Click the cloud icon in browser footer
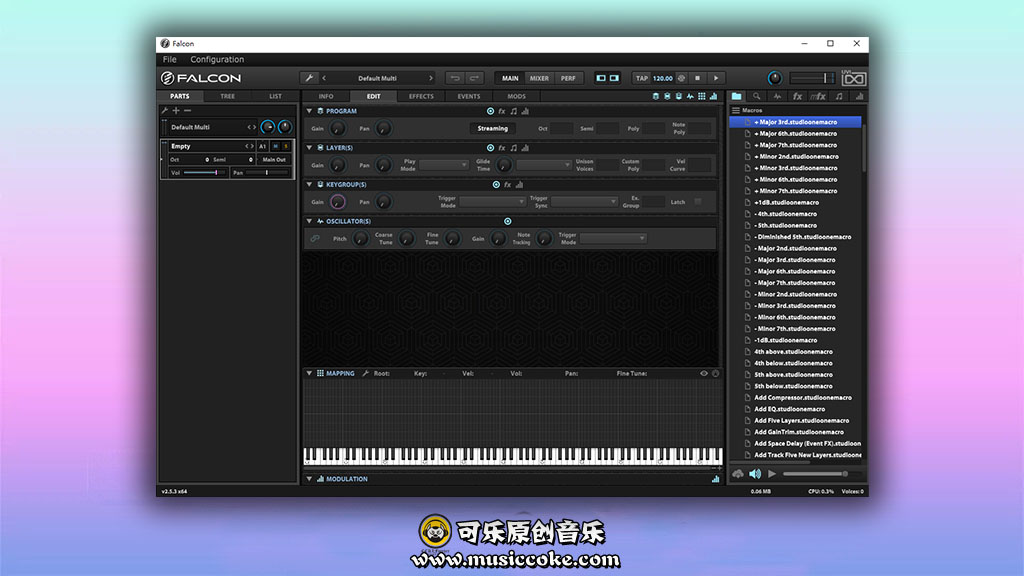Image resolution: width=1024 pixels, height=576 pixels. tap(738, 474)
